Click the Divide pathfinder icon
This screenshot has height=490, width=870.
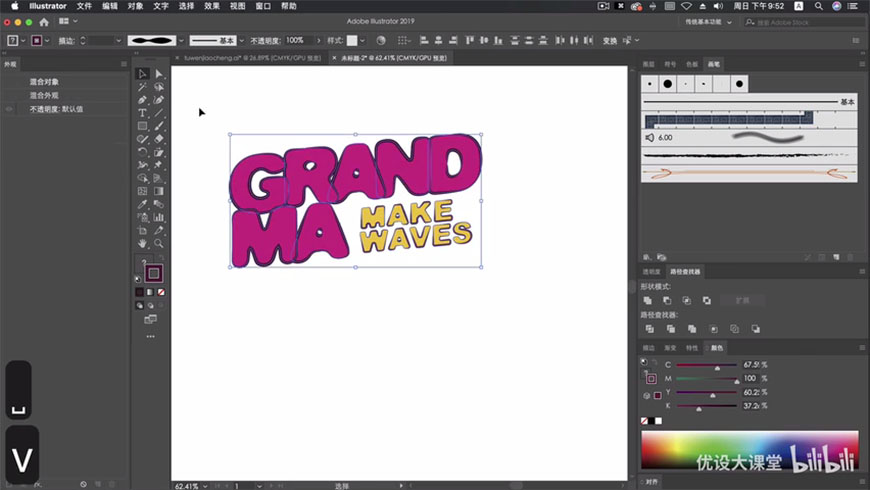click(649, 329)
